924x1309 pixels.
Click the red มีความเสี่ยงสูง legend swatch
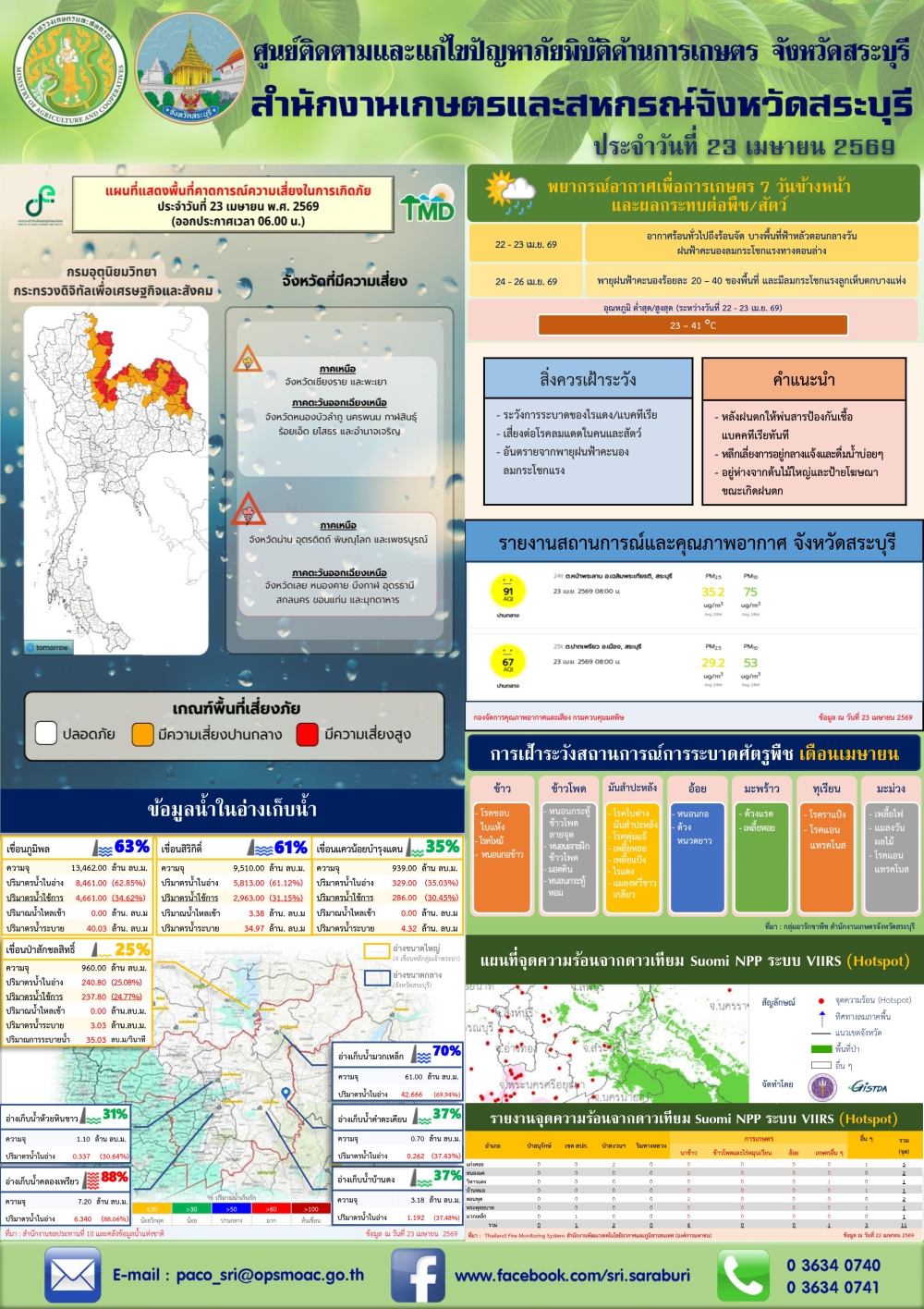pyautogui.click(x=308, y=734)
